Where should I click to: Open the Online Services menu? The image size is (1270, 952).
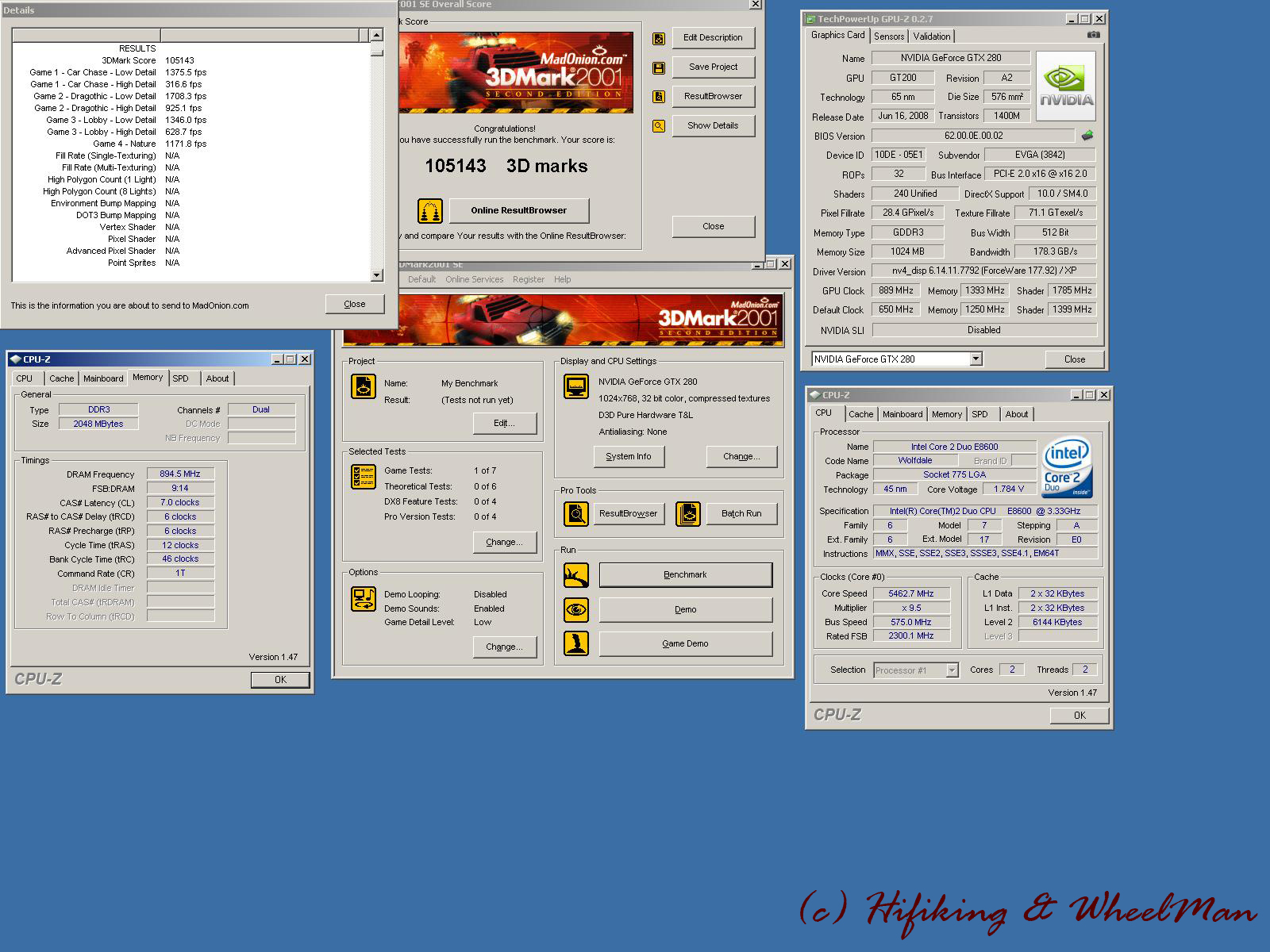click(474, 279)
